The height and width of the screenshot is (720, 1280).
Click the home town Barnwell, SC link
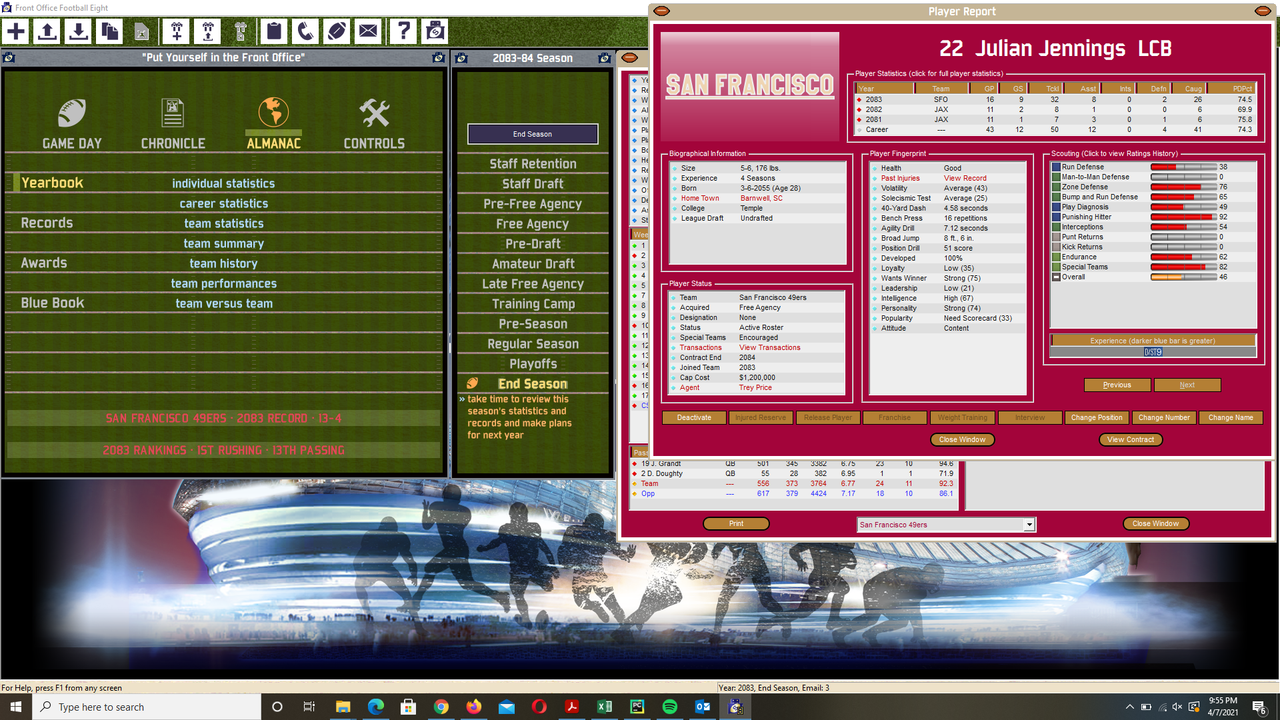(x=762, y=198)
